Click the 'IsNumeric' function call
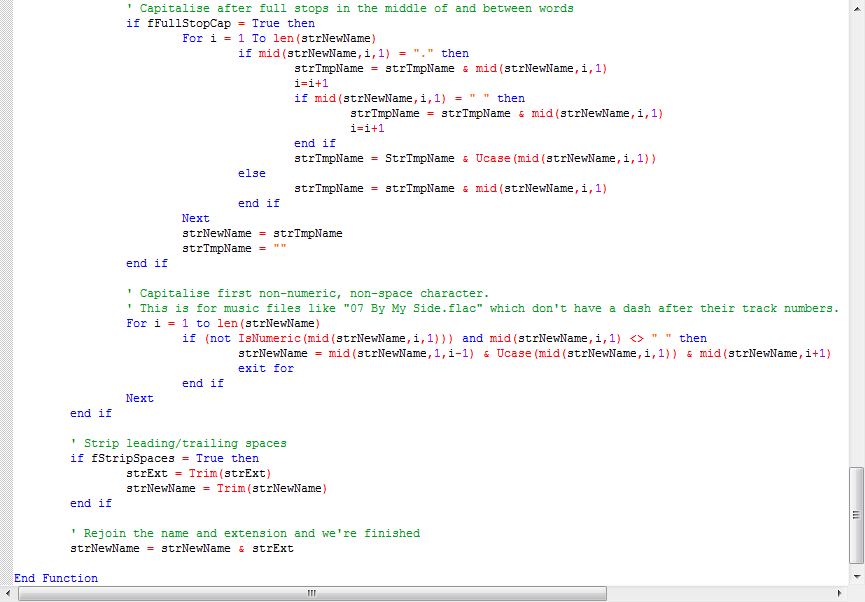The height and width of the screenshot is (602, 865). 269,338
